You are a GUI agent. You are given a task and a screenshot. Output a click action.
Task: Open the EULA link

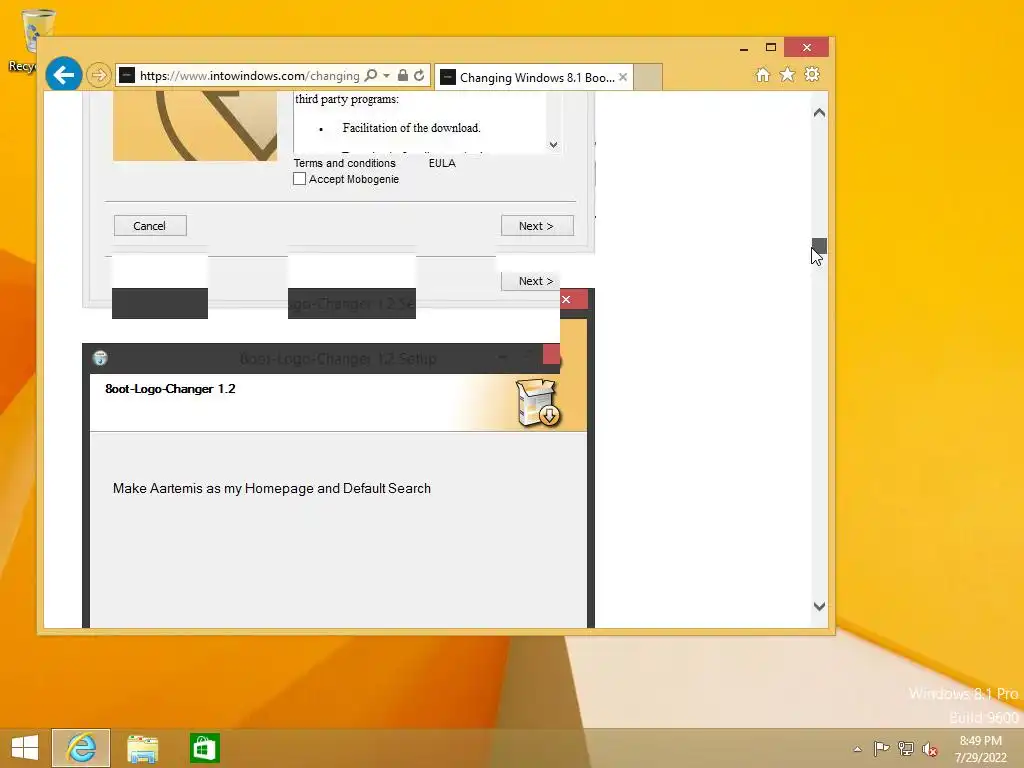click(442, 163)
